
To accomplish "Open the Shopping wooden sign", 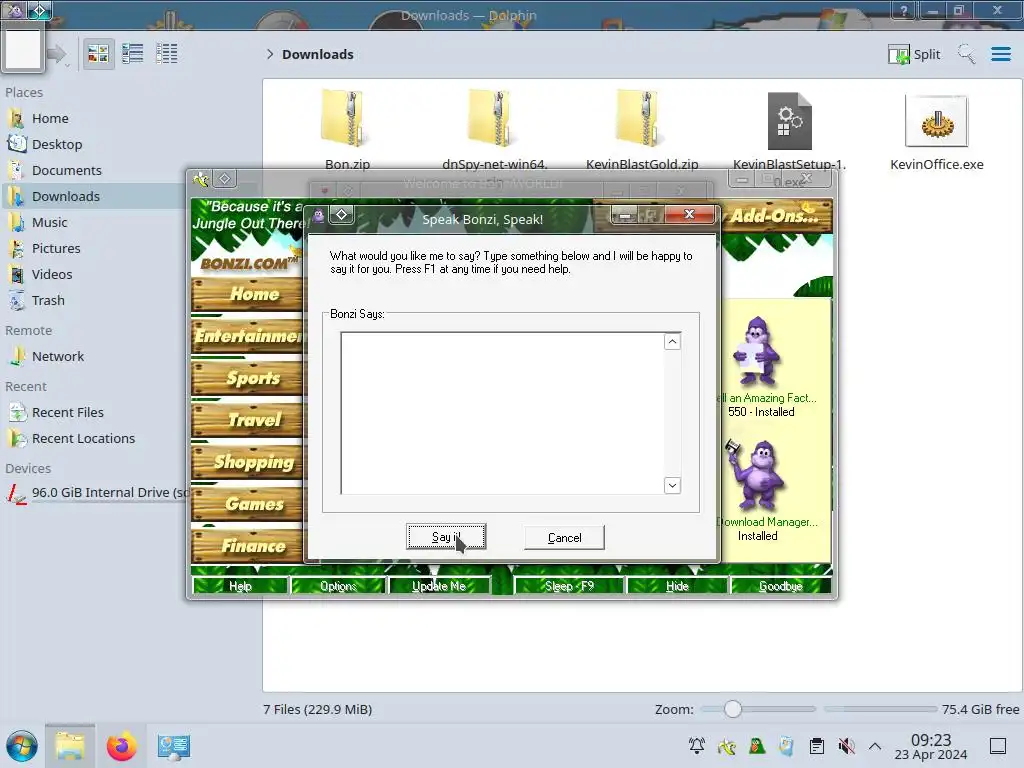I will [x=248, y=462].
